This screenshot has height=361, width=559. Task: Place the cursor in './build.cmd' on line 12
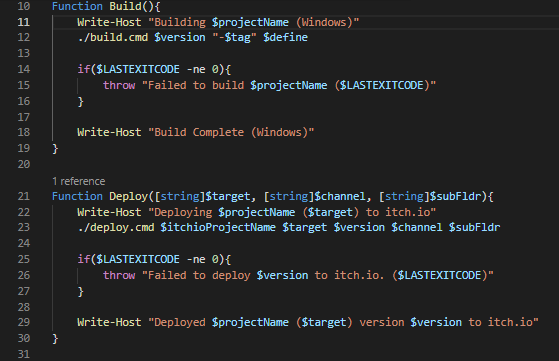click(x=113, y=37)
